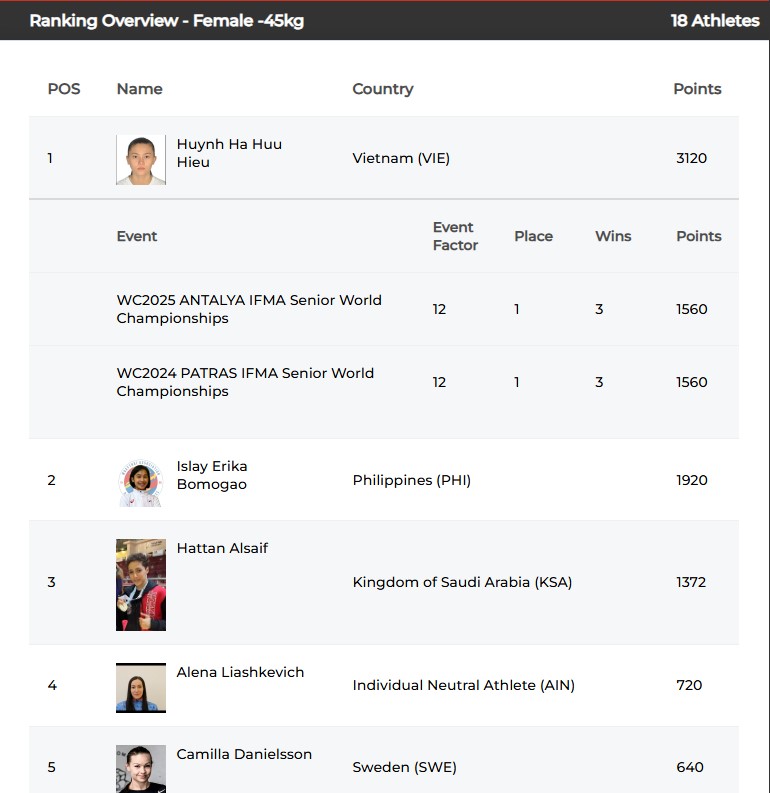Click the 18 Athletes count label
The height and width of the screenshot is (793, 770).
(715, 21)
